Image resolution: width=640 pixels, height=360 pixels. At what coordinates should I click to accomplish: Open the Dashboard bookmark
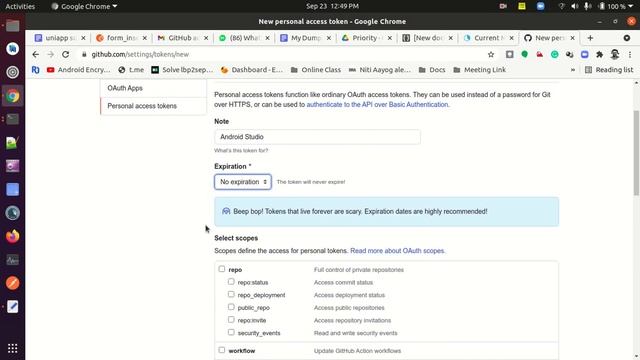[x=251, y=70]
